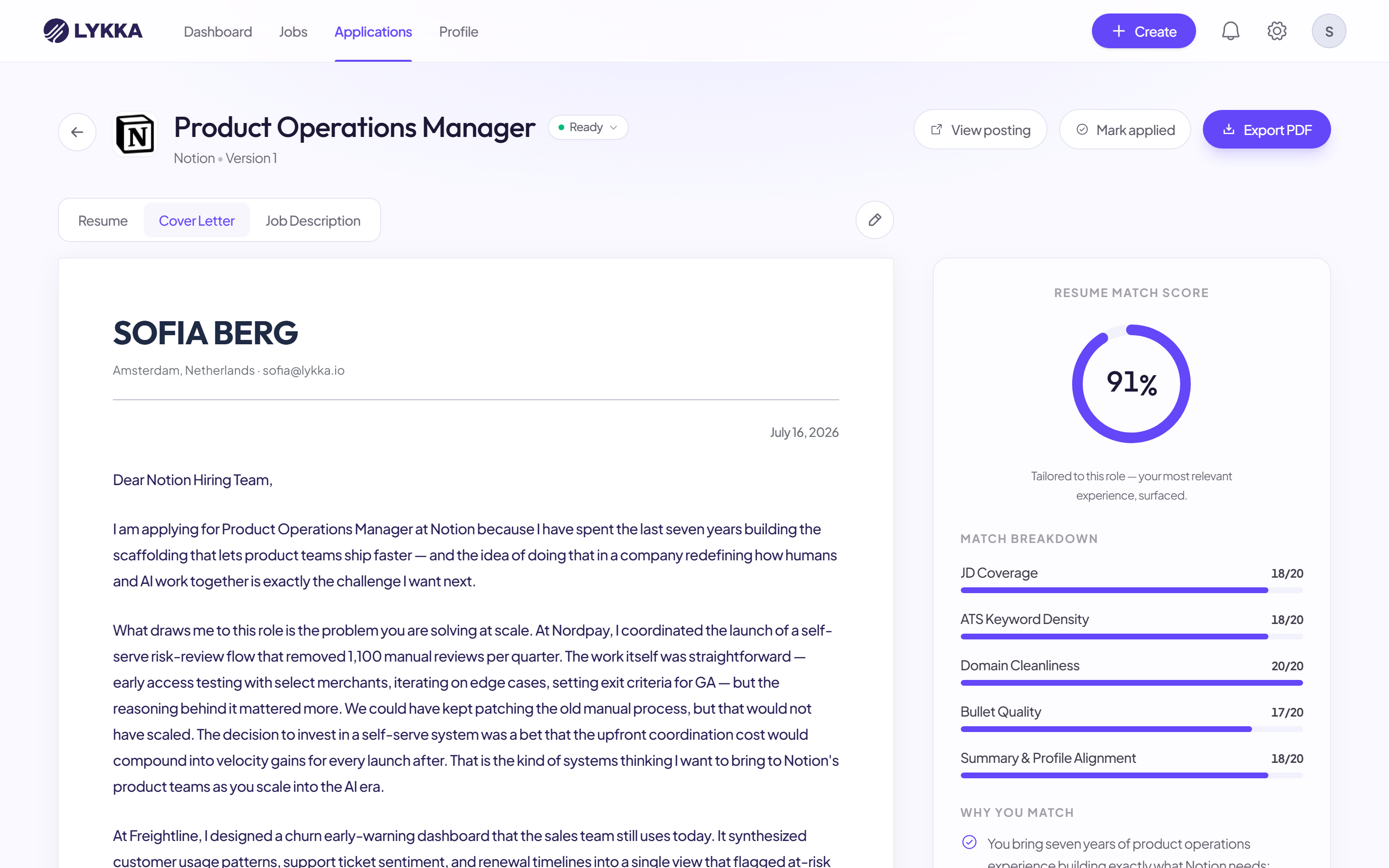Click the LYKKA logo
This screenshot has height=868, width=1389.
[x=93, y=31]
